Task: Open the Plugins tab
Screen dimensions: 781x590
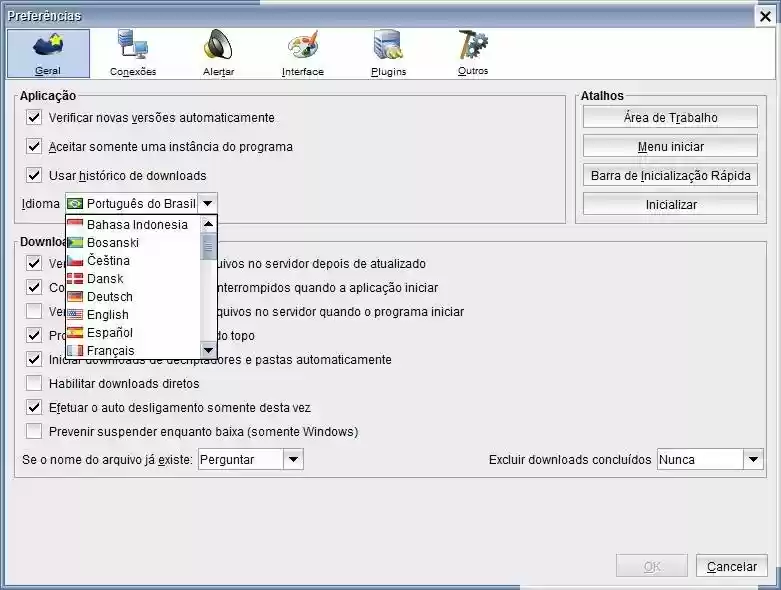Action: pyautogui.click(x=389, y=53)
